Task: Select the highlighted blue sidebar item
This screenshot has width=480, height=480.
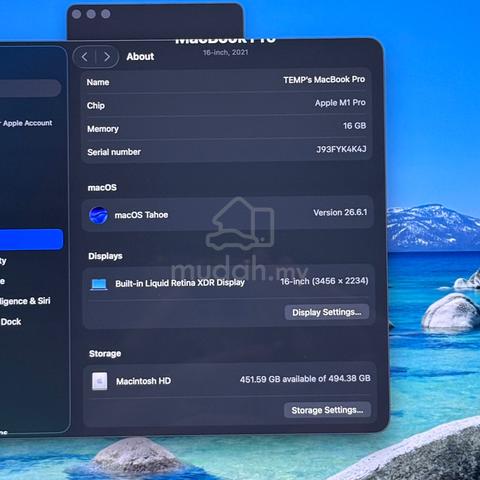Action: click(x=31, y=239)
